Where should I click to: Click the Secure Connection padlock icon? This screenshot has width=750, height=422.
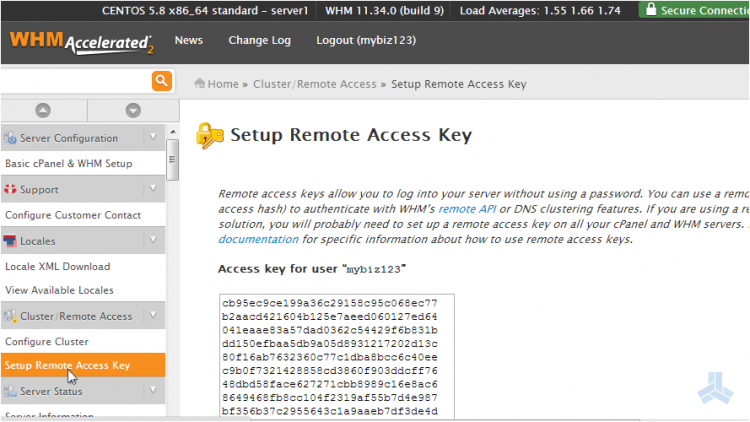click(x=651, y=9)
